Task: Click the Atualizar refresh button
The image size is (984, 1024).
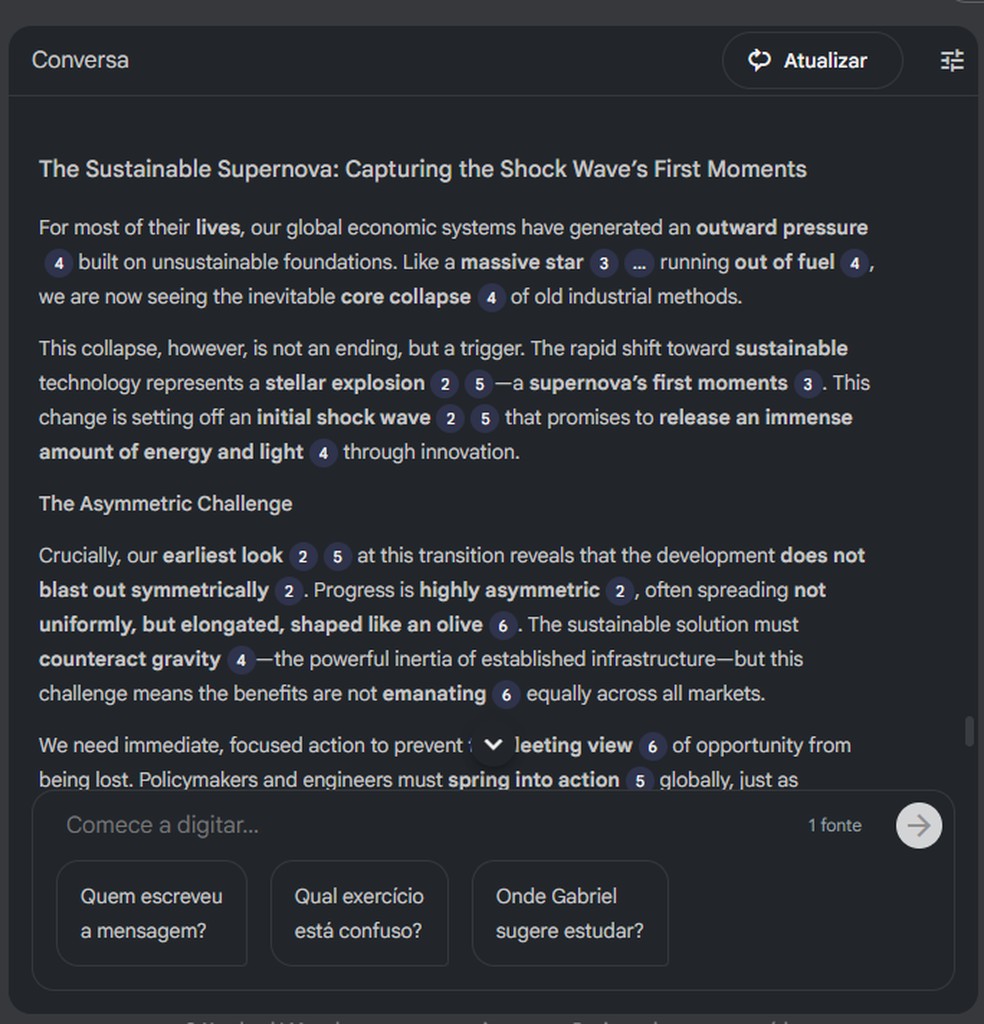Action: coord(811,61)
